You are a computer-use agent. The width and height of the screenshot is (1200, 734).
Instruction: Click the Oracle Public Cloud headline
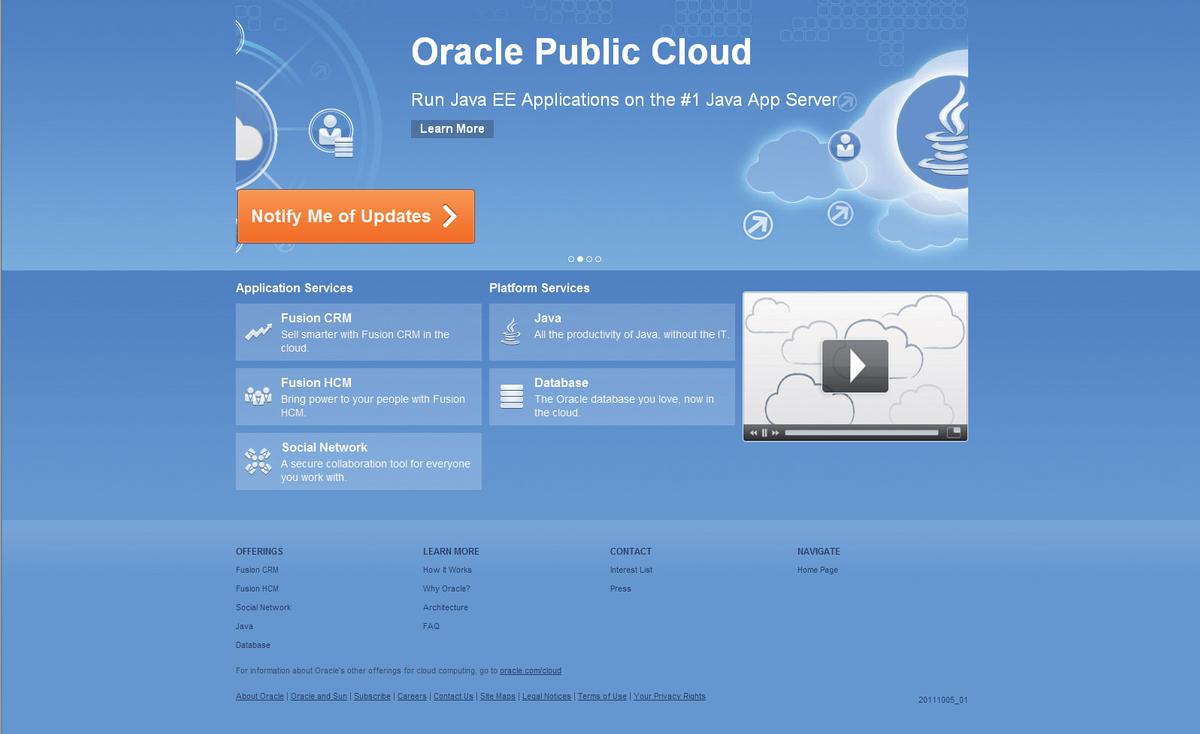pyautogui.click(x=581, y=52)
